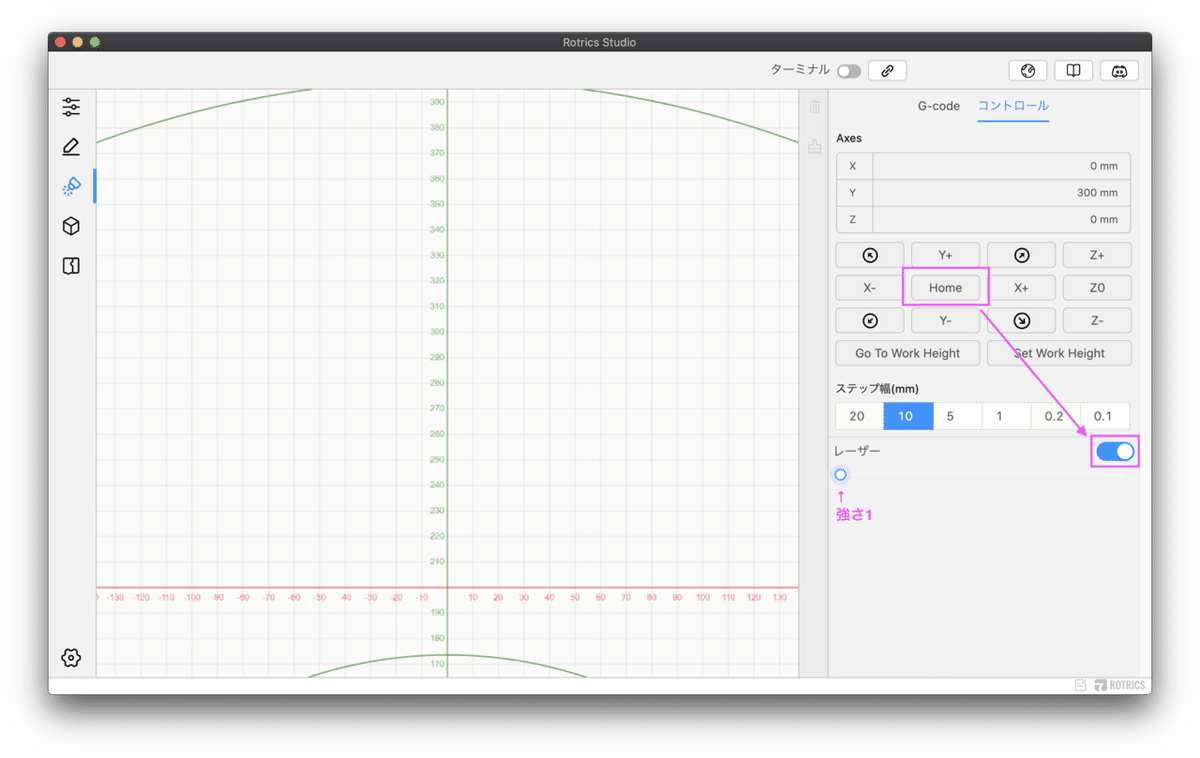Move arm with X- button
The width and height of the screenshot is (1200, 758).
click(870, 288)
